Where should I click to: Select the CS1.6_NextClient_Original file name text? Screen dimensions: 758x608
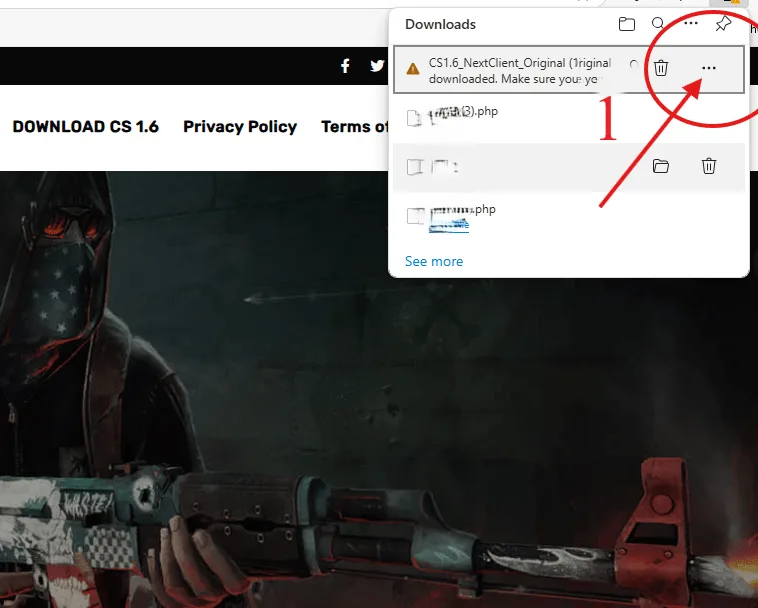(520, 63)
